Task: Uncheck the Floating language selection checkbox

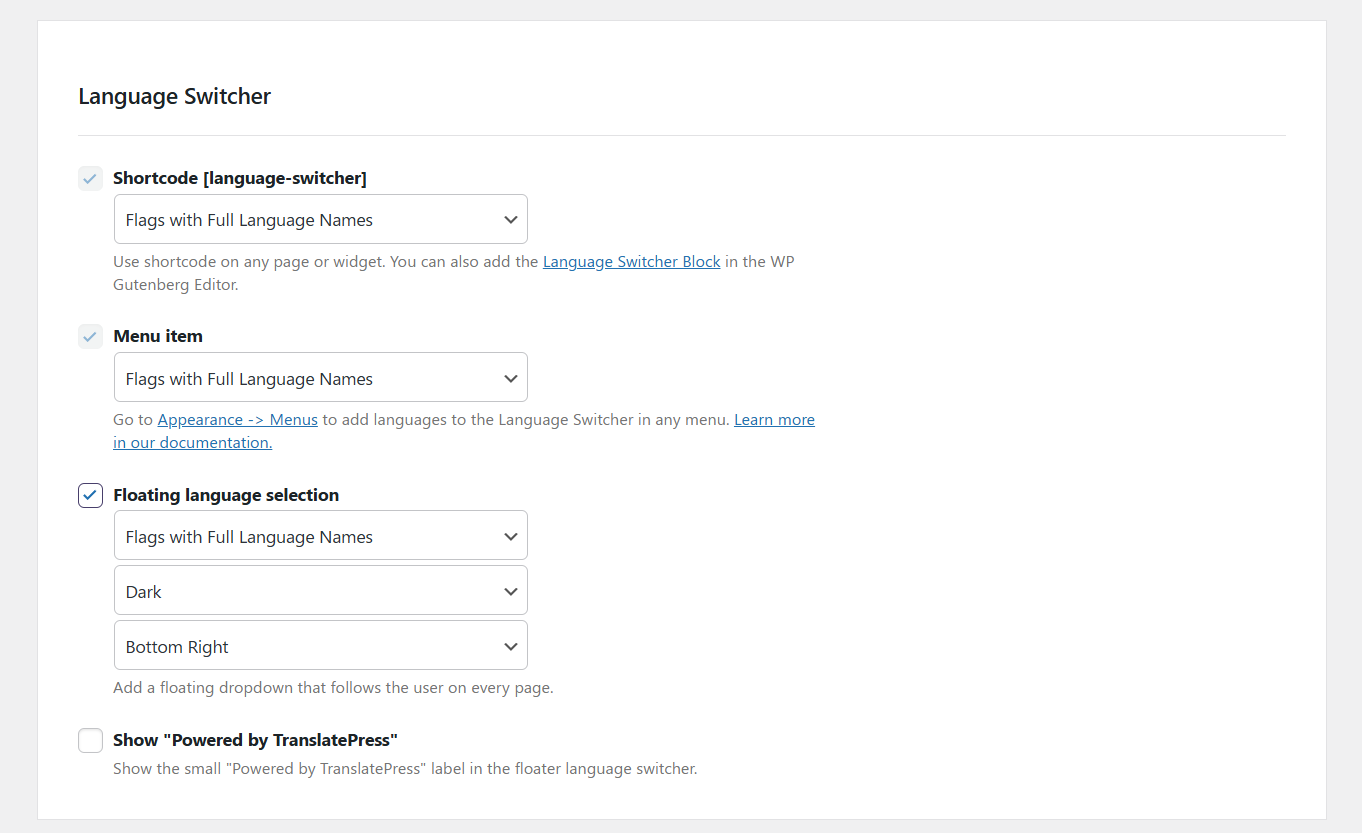Action: [90, 495]
